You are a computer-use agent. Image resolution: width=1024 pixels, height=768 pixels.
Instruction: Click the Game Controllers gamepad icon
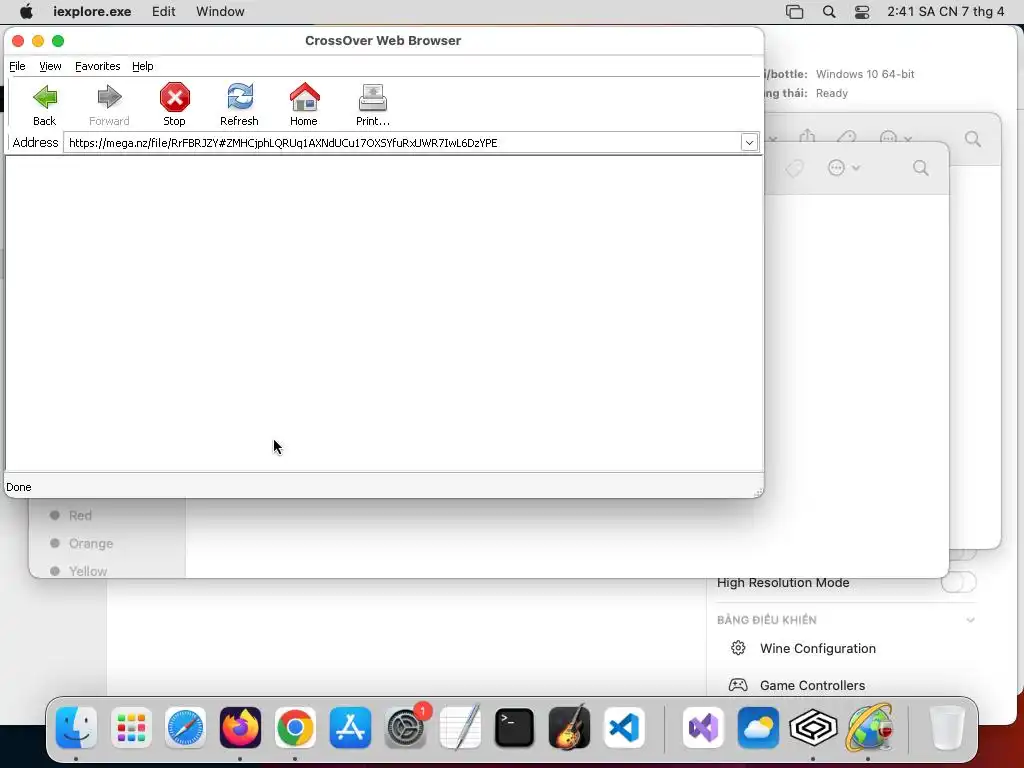738,684
